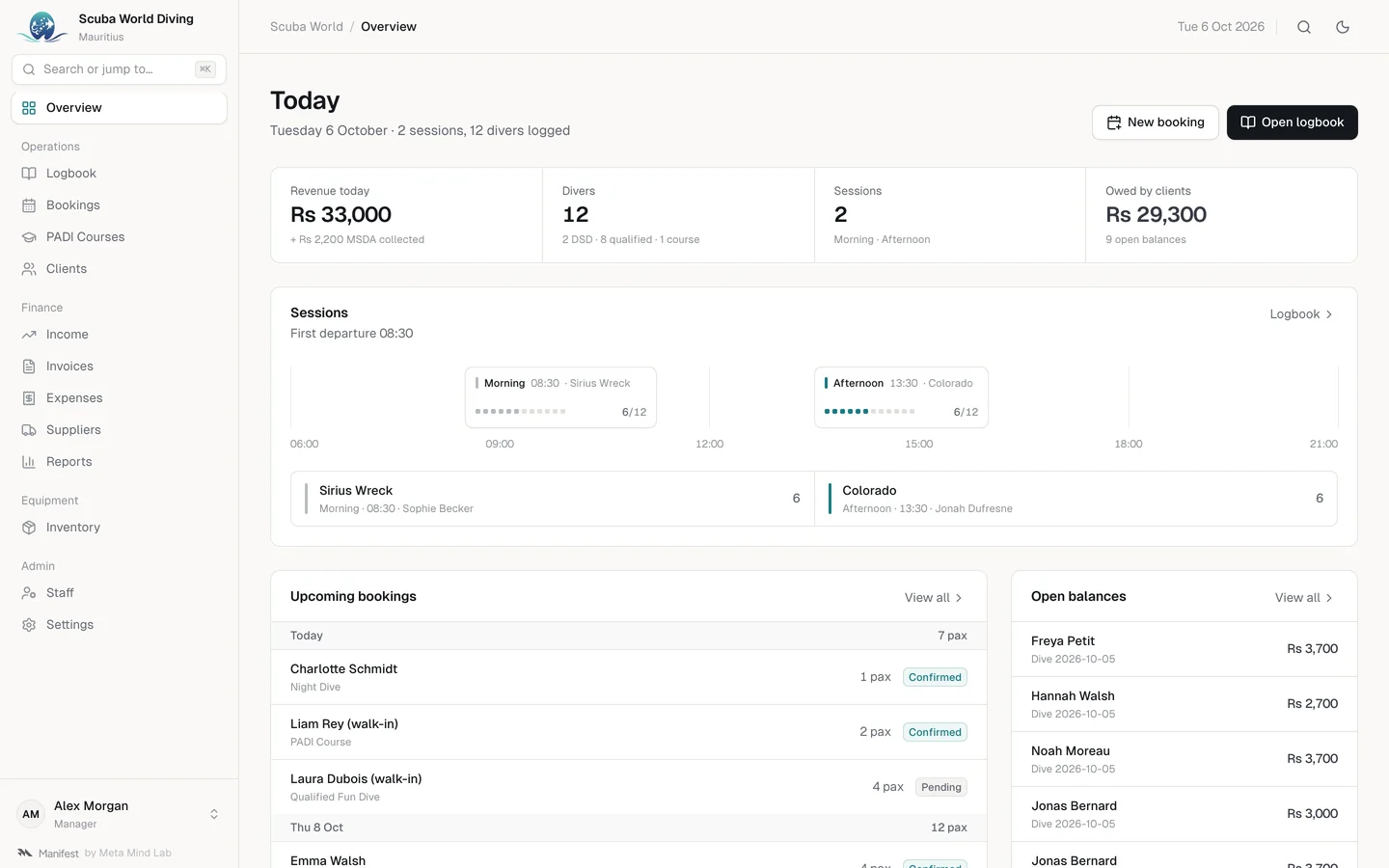This screenshot has width=1389, height=868.
Task: Open Inventory under Equipment
Action: [119, 528]
